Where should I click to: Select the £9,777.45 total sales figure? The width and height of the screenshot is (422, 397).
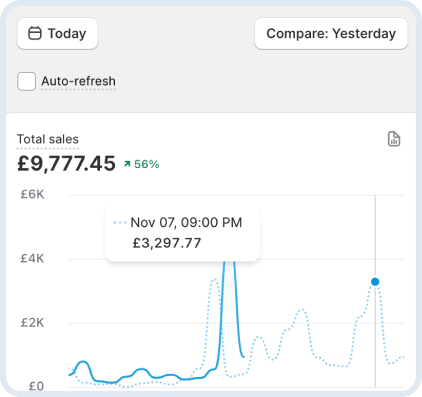point(66,164)
